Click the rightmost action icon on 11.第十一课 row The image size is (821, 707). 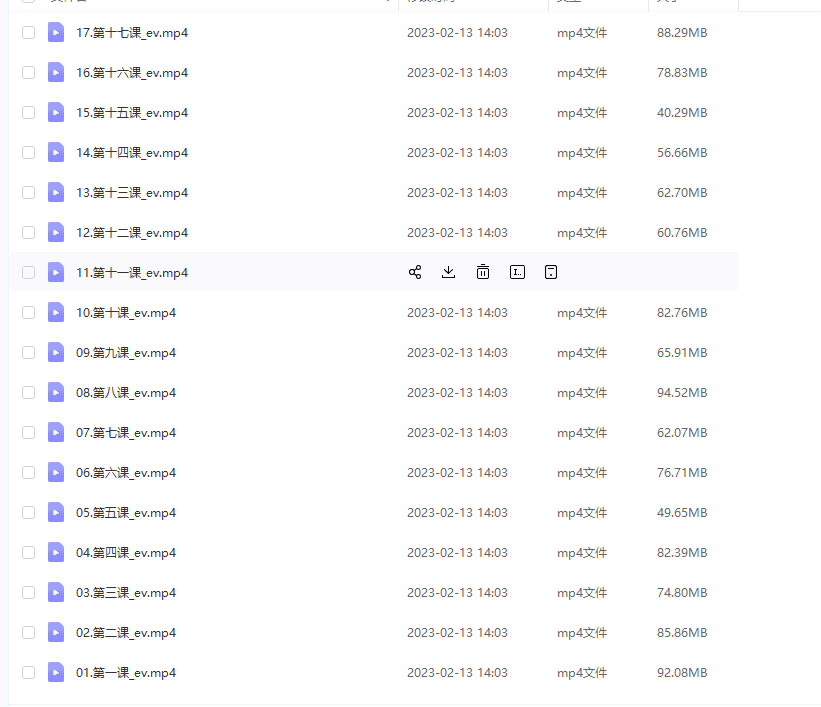(551, 272)
